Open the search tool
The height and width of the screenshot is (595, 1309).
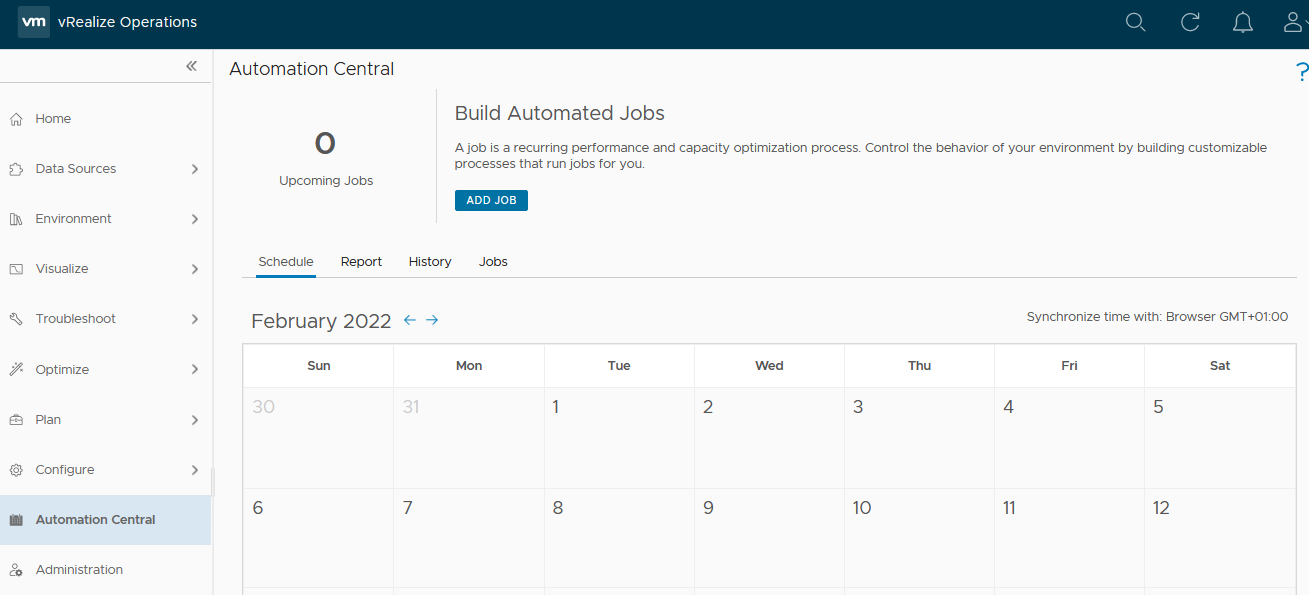point(1135,21)
